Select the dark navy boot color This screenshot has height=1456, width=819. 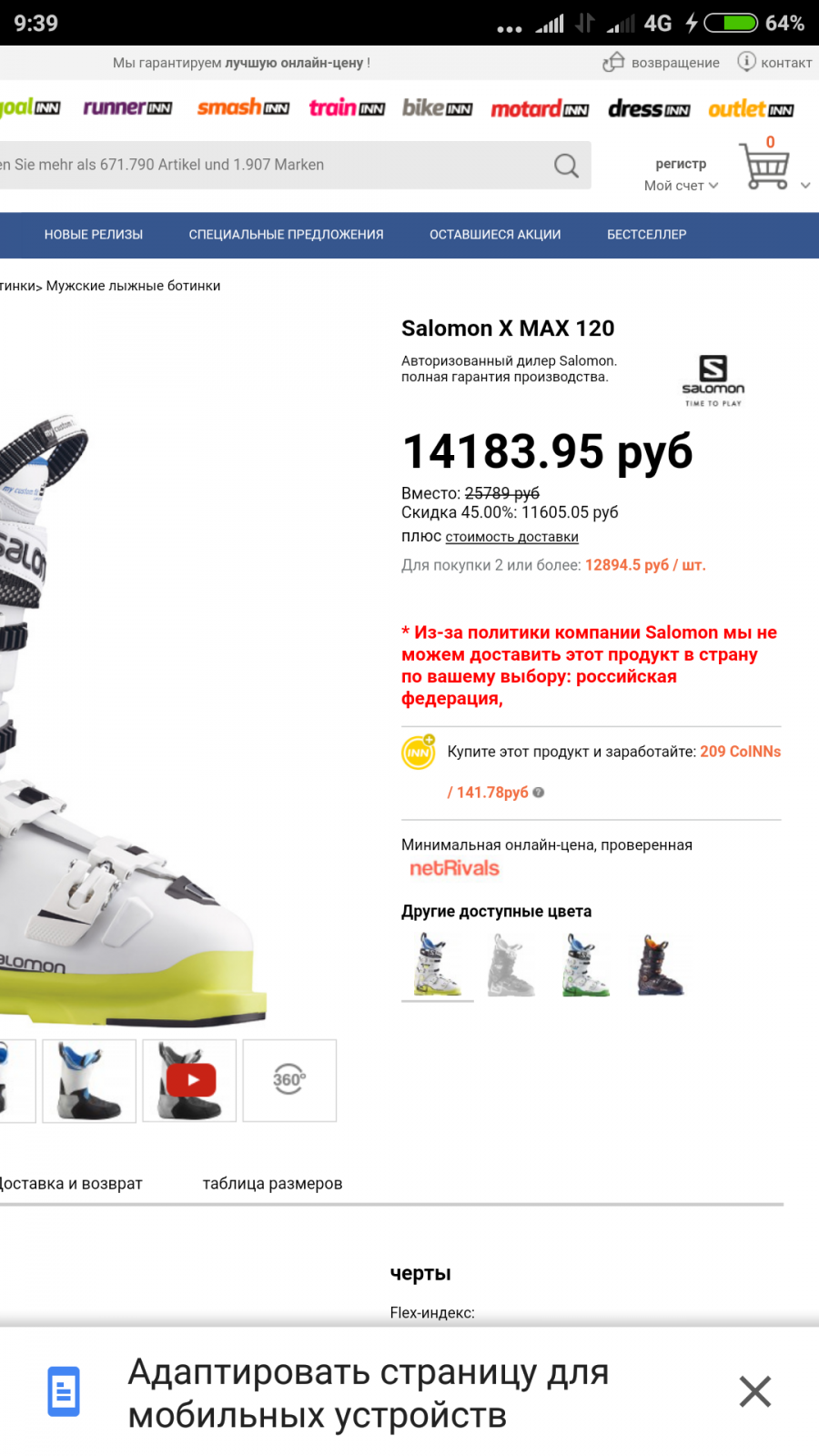(x=660, y=966)
